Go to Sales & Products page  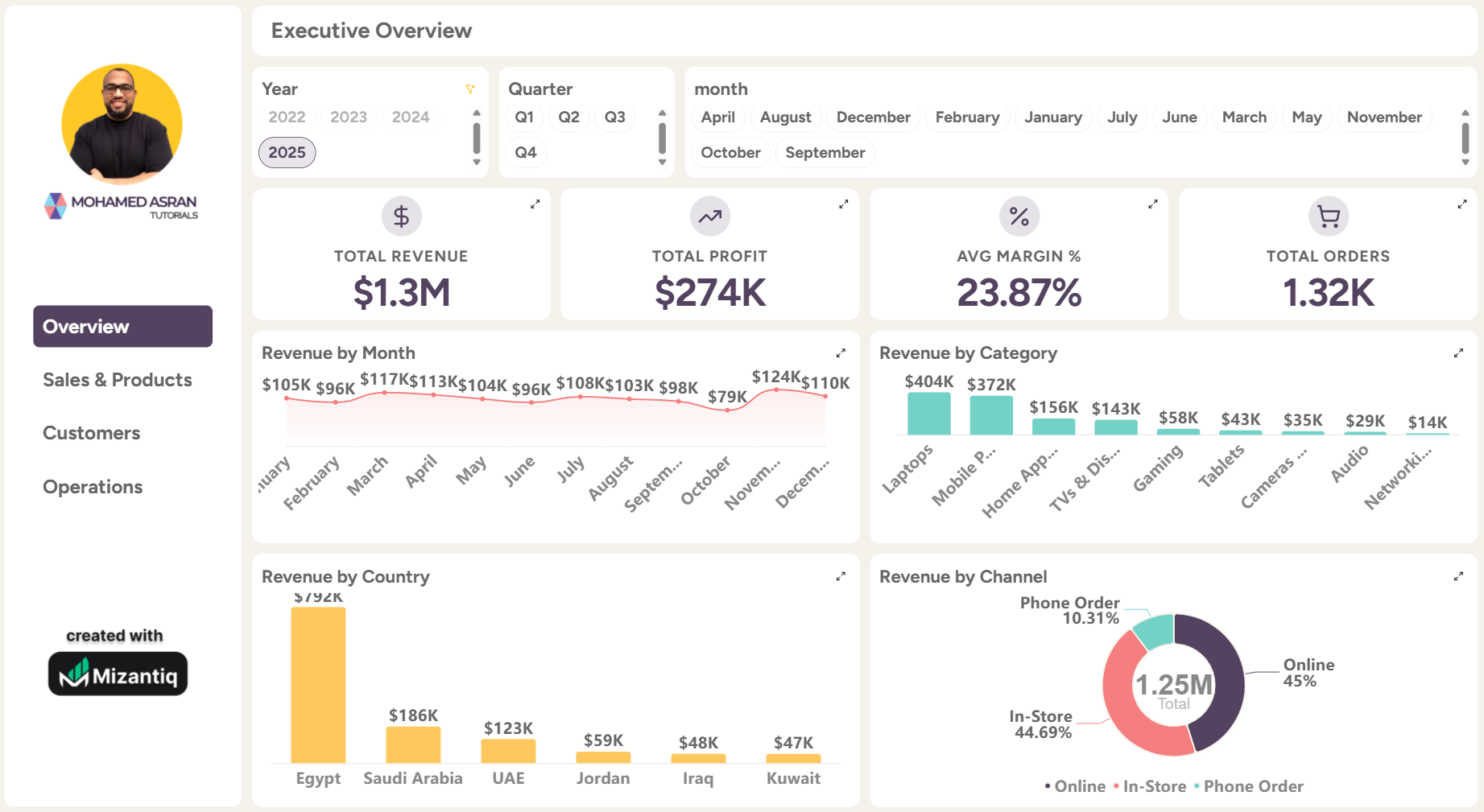(x=118, y=380)
